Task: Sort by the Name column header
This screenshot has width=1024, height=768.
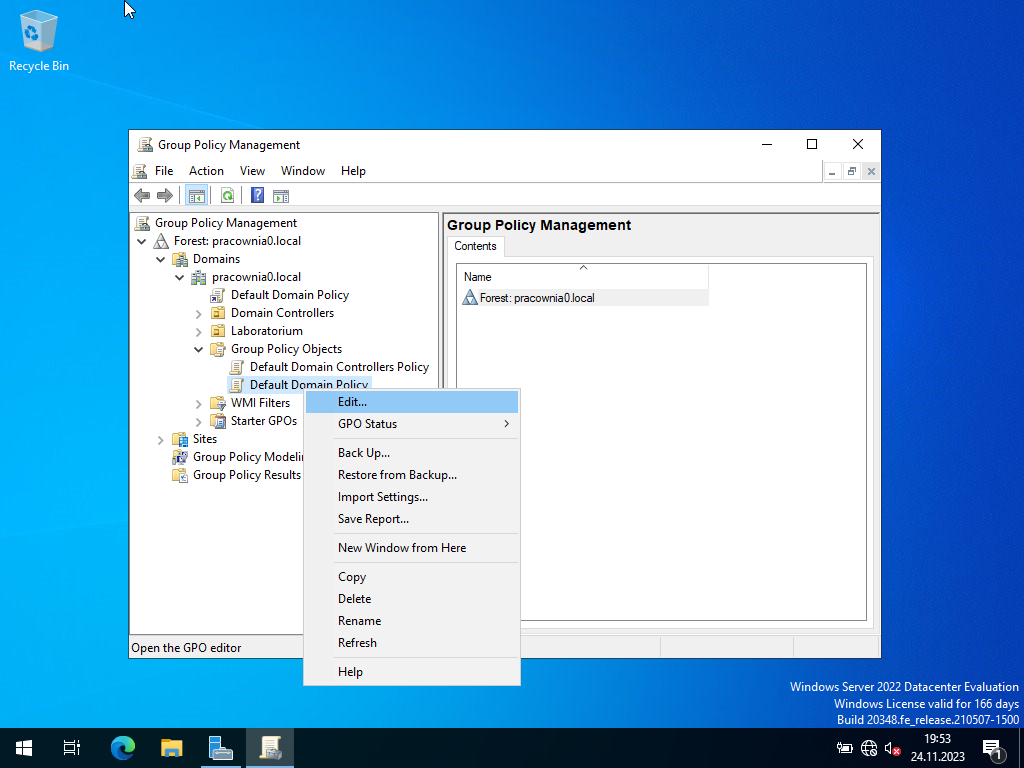Action: pos(583,276)
